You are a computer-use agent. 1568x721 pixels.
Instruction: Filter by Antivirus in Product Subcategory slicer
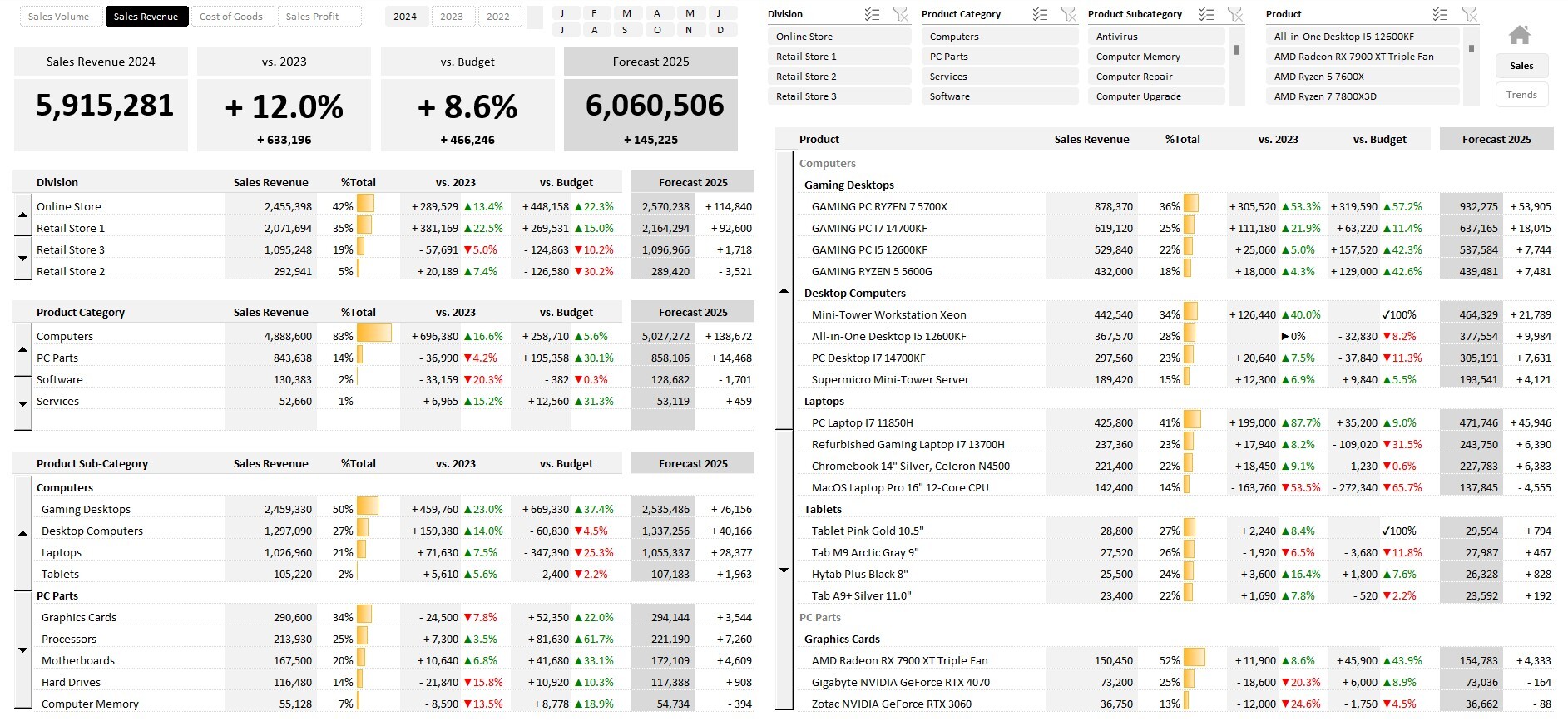pos(1156,37)
